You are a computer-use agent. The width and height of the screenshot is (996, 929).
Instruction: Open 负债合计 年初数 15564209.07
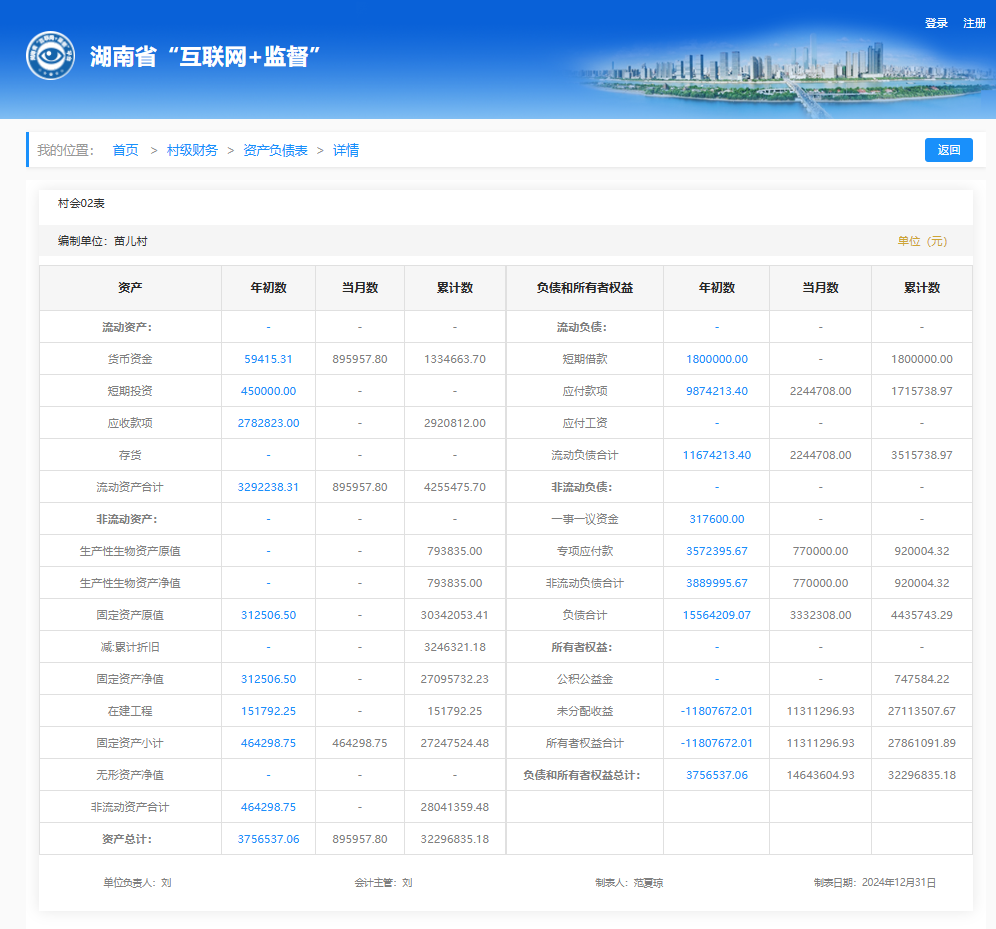[717, 615]
